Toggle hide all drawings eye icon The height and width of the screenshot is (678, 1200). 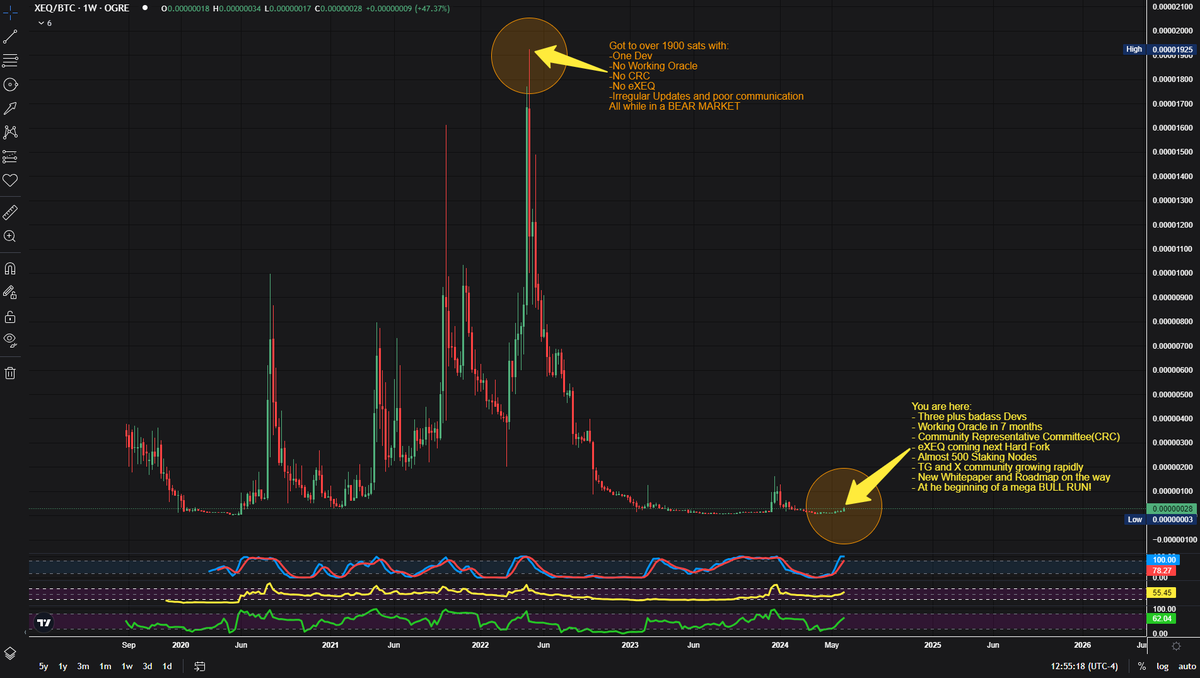[10, 341]
